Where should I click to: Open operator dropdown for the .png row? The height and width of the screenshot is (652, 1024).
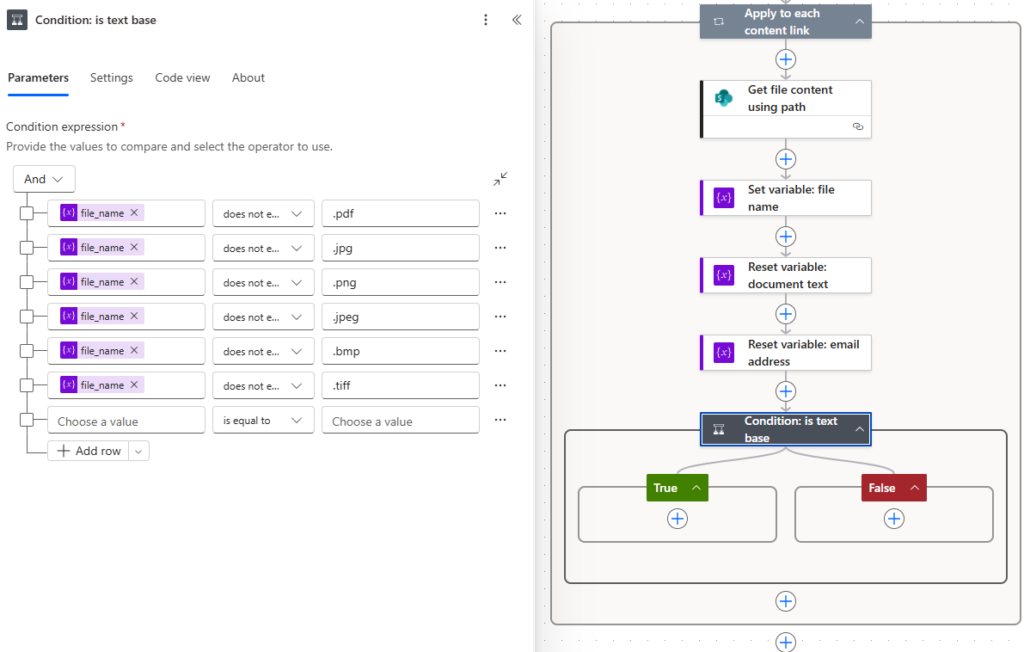click(x=263, y=282)
